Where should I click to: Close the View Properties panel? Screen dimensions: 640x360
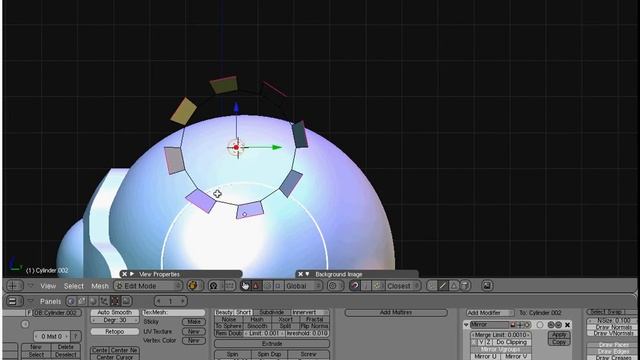click(x=124, y=274)
